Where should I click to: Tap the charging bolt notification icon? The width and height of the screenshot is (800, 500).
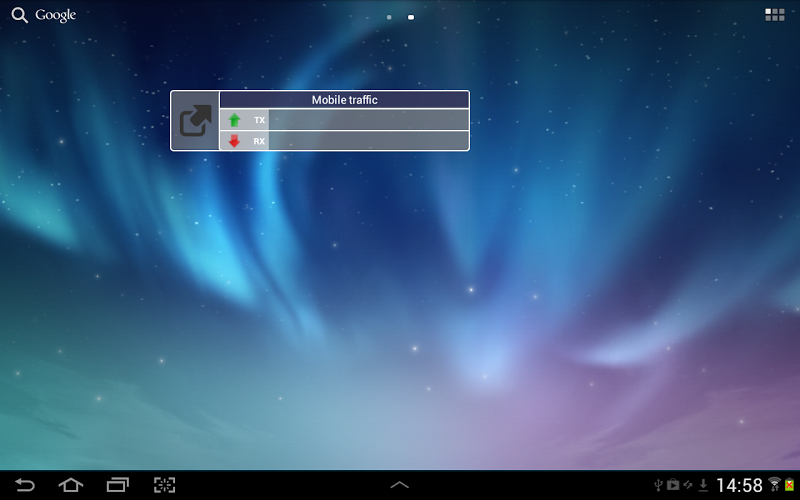(x=688, y=485)
